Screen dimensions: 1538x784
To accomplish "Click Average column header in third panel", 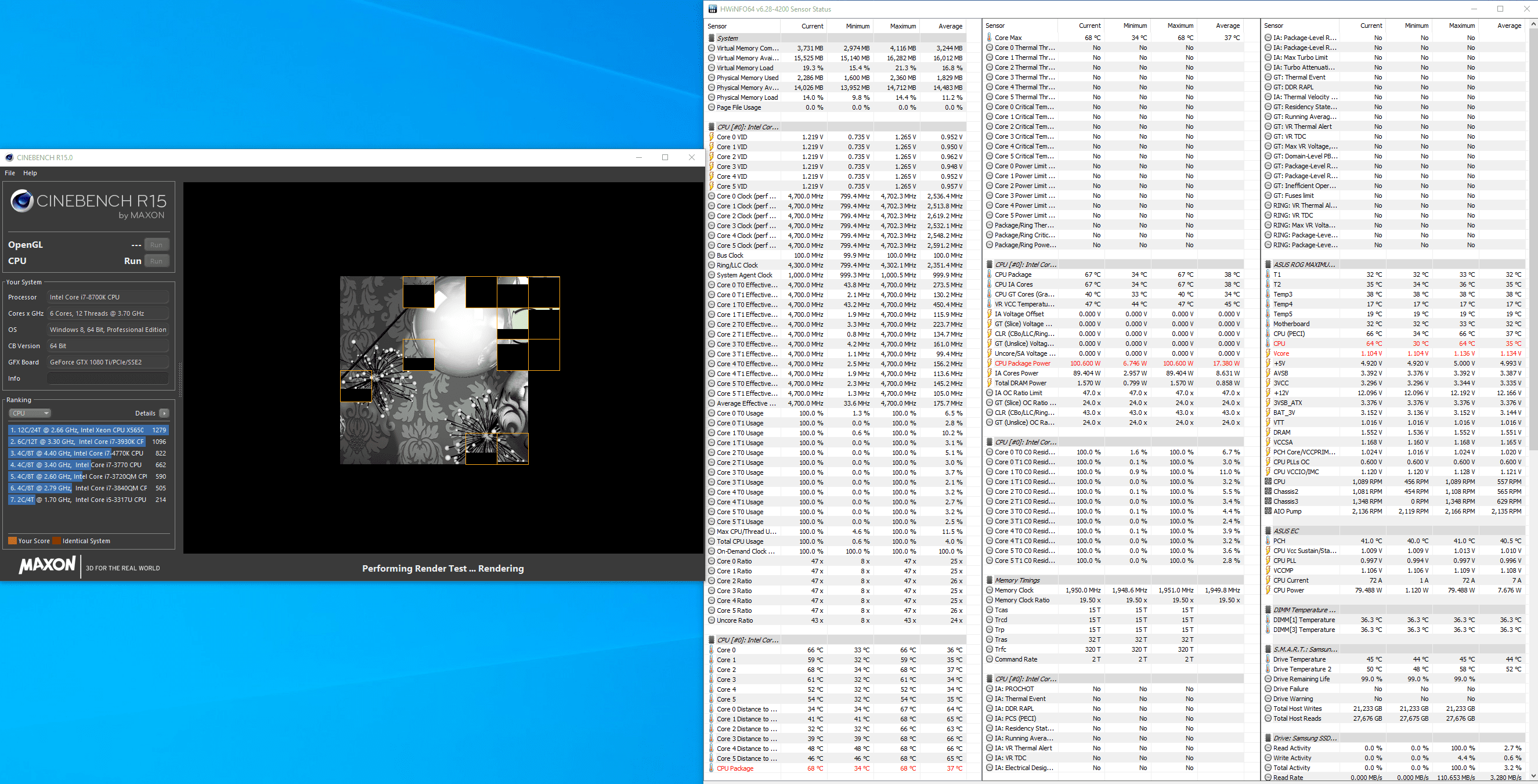I will (x=1503, y=26).
